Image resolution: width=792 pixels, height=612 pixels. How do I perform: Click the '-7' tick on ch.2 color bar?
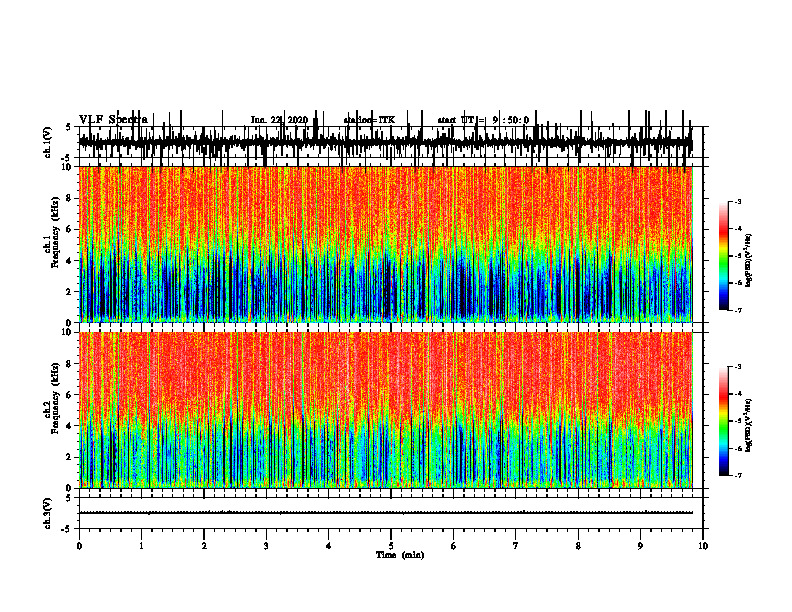(x=737, y=475)
